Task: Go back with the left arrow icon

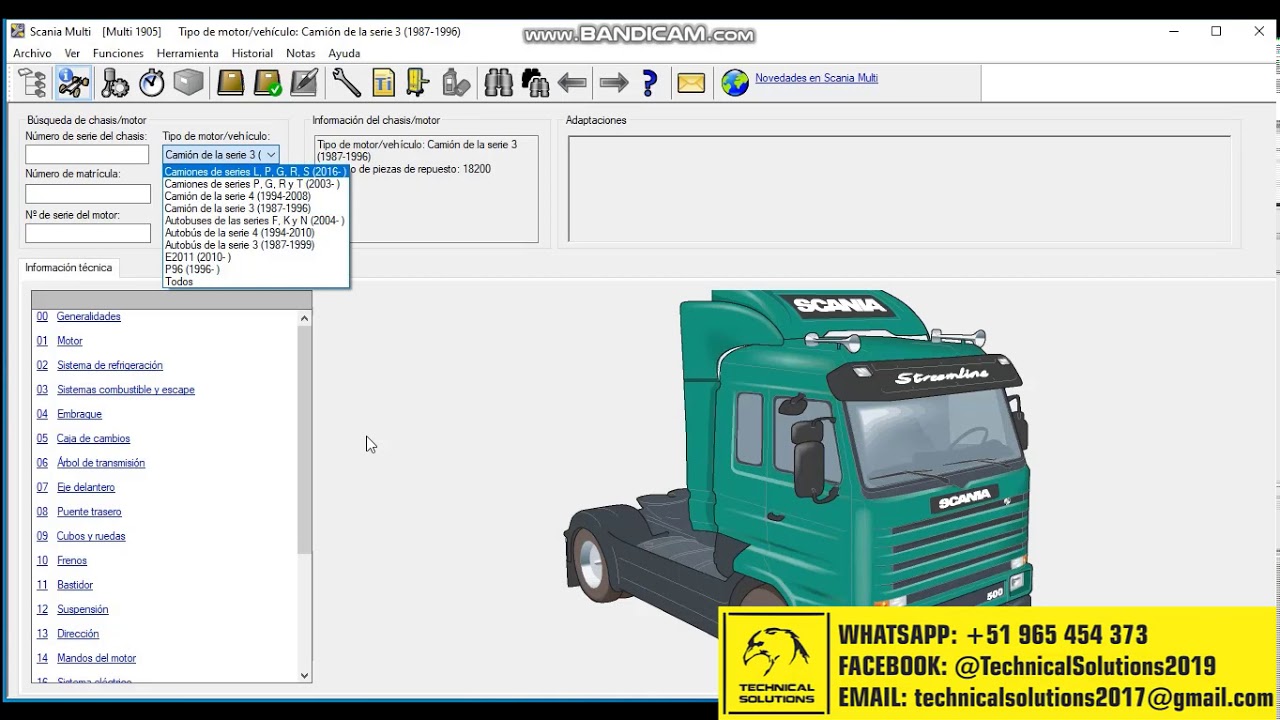Action: pos(572,82)
